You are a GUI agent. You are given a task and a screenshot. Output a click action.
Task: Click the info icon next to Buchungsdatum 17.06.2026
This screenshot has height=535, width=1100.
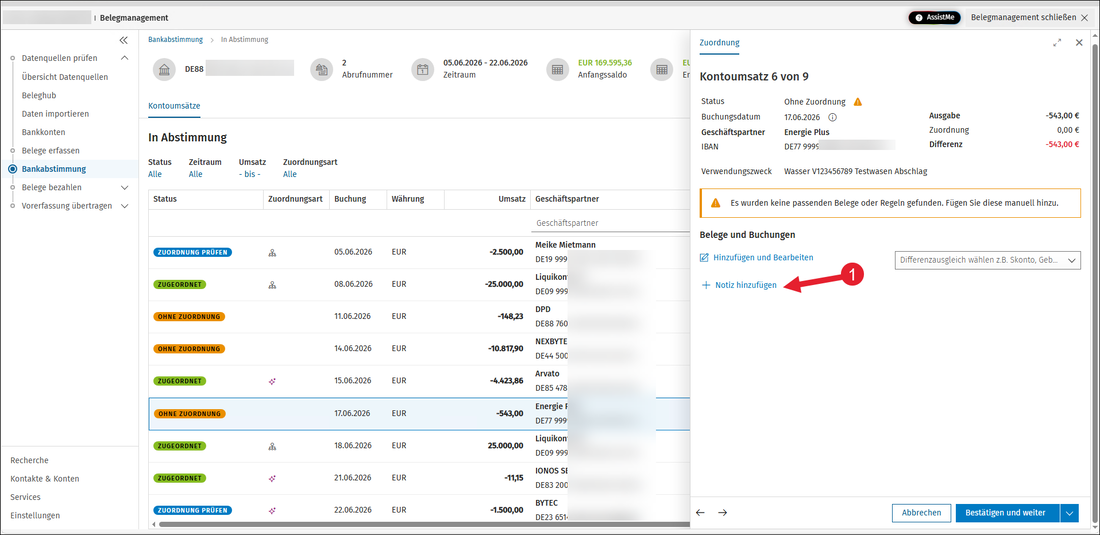[x=833, y=117]
